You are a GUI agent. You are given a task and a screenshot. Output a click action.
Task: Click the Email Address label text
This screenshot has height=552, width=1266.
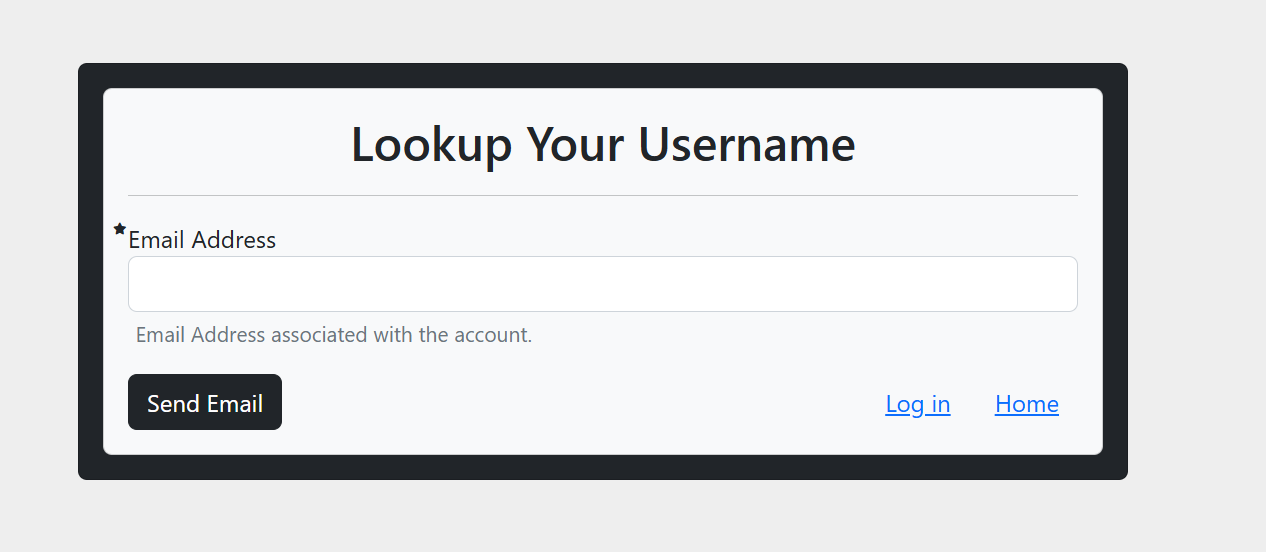[202, 240]
